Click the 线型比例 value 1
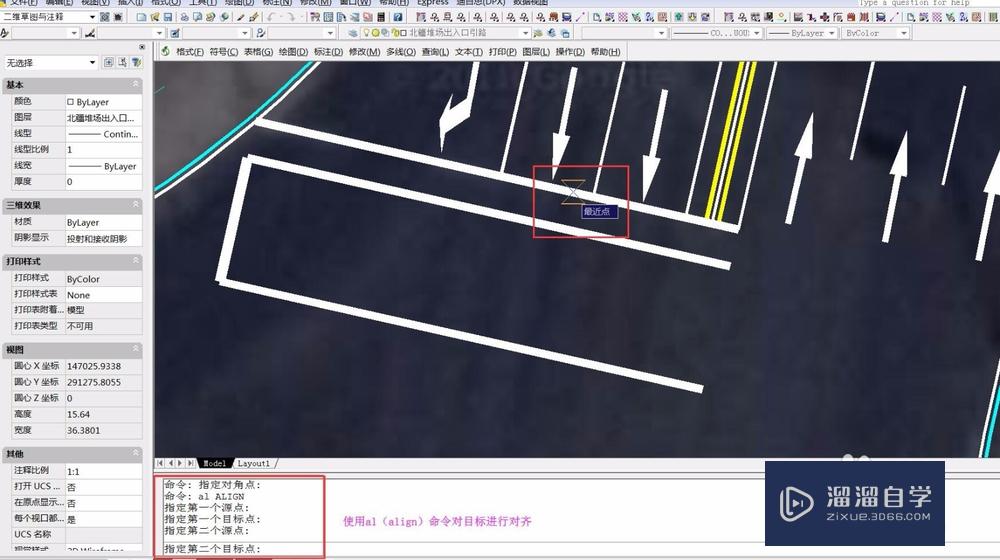The image size is (1000, 560). pos(103,150)
